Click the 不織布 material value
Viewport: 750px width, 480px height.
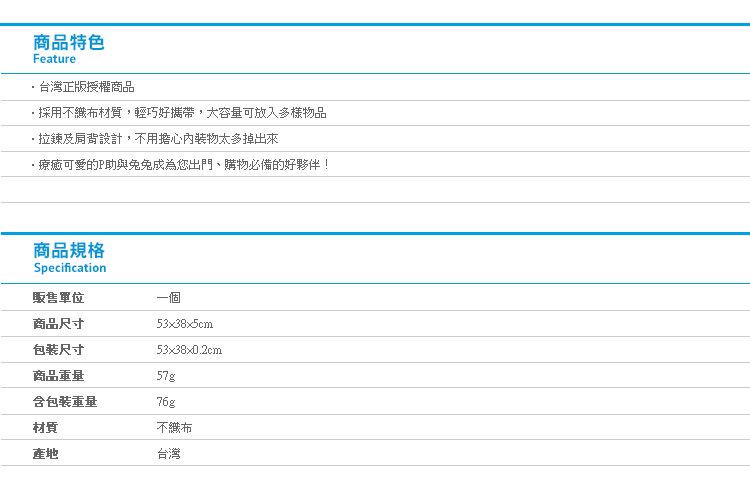click(174, 427)
